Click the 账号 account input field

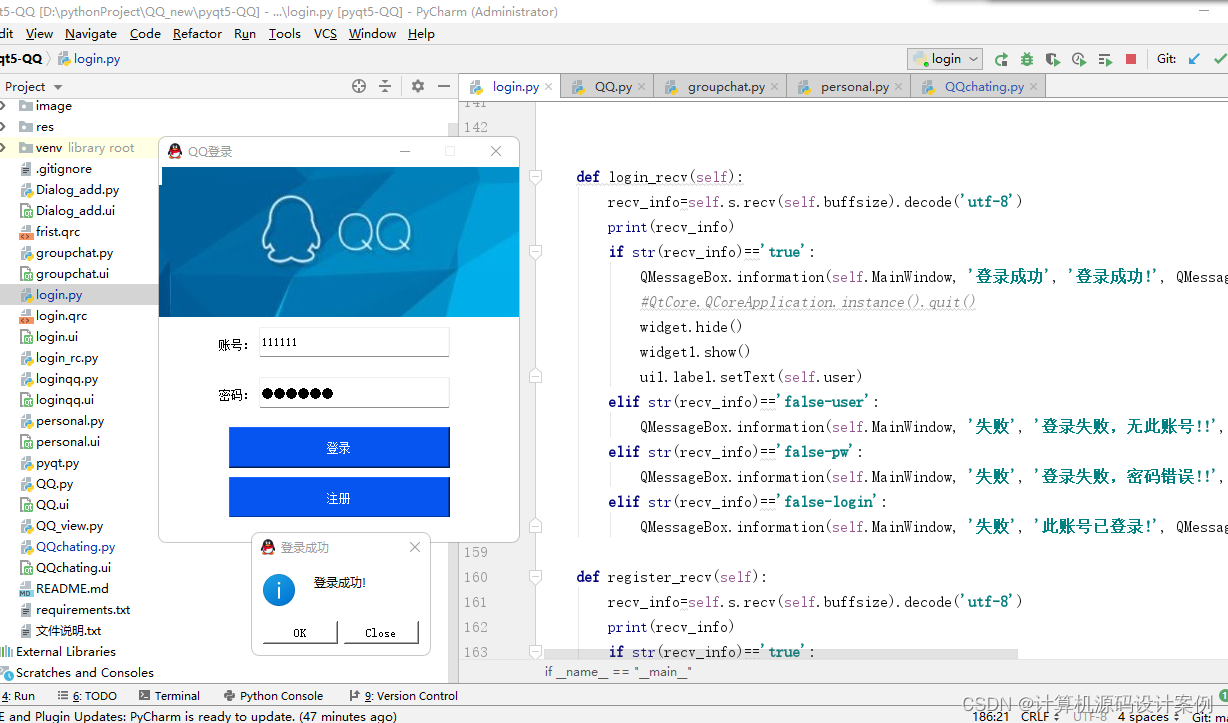click(354, 342)
